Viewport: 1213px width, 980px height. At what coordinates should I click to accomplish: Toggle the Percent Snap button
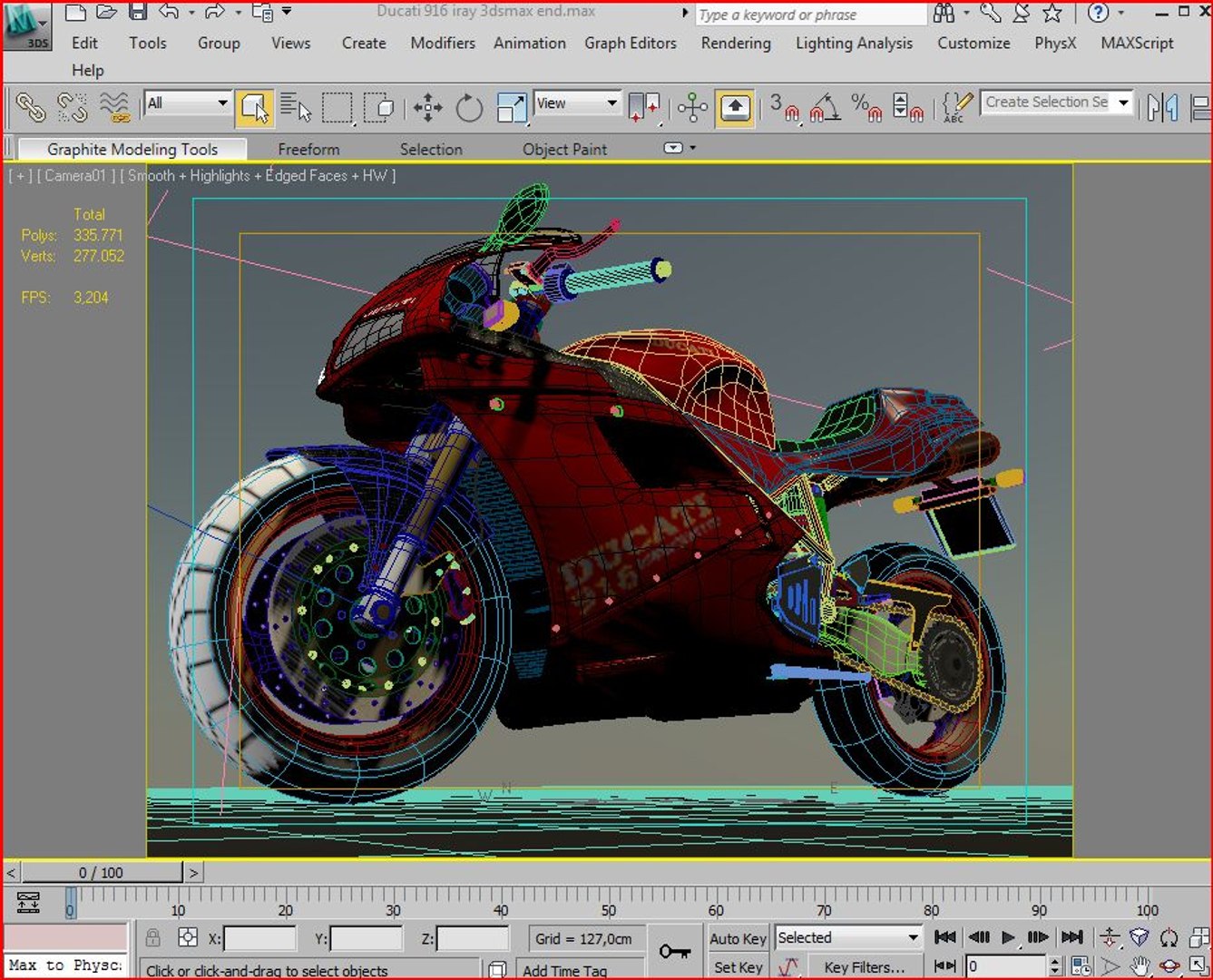(866, 107)
